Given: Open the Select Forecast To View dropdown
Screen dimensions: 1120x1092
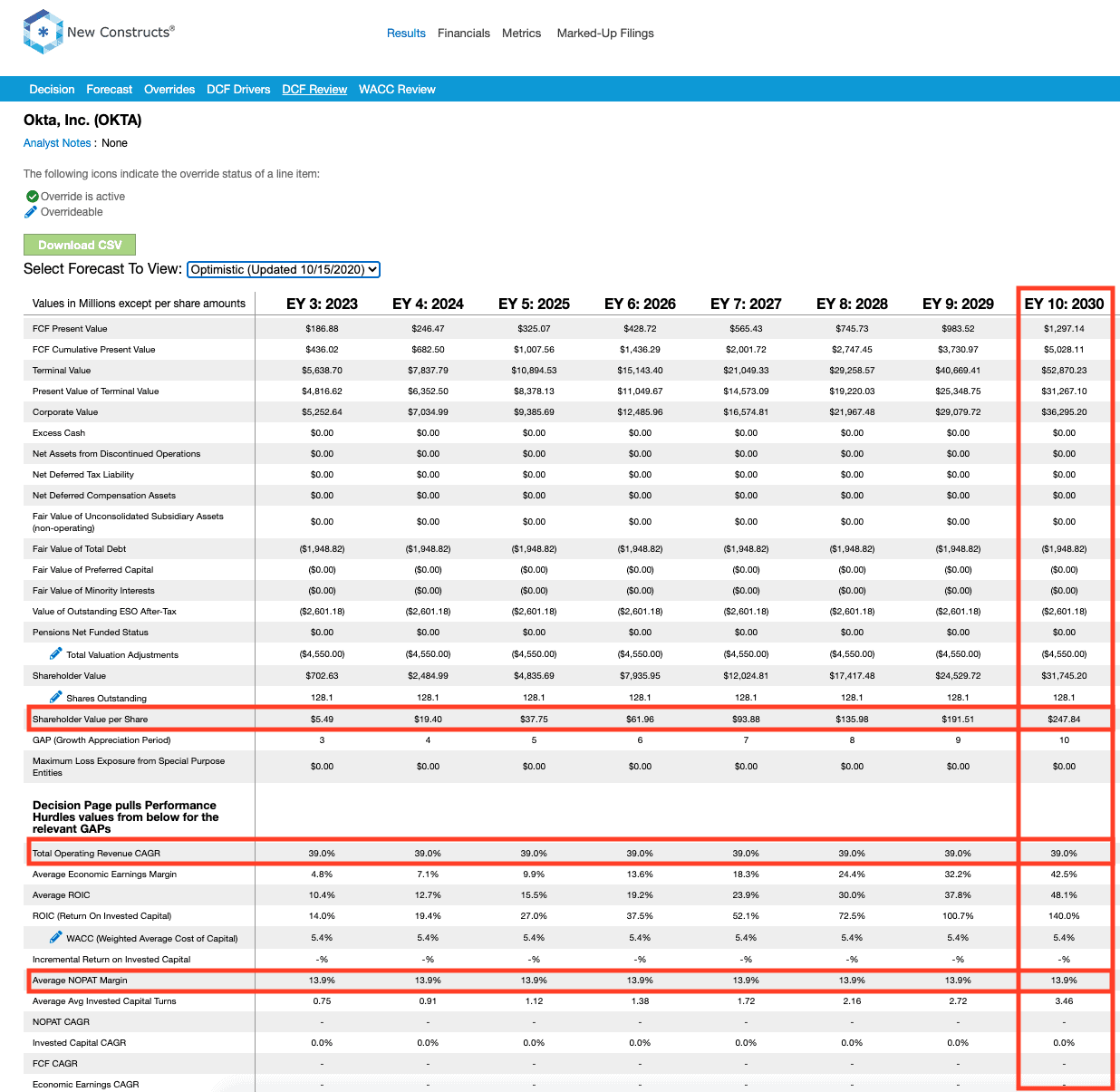Looking at the screenshot, I should [x=284, y=269].
